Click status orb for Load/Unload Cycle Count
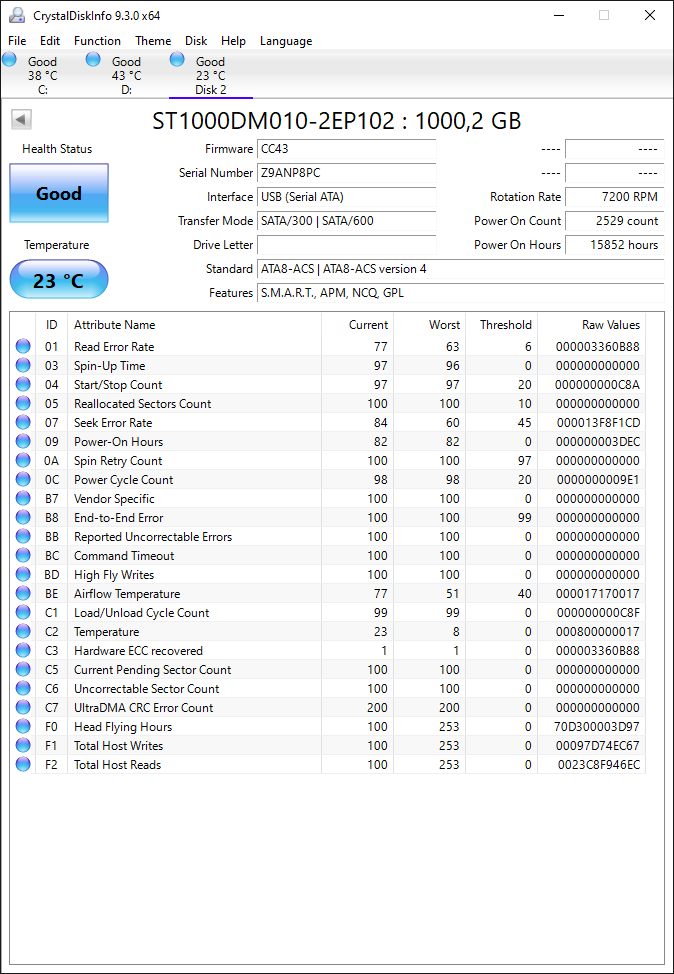 23,612
